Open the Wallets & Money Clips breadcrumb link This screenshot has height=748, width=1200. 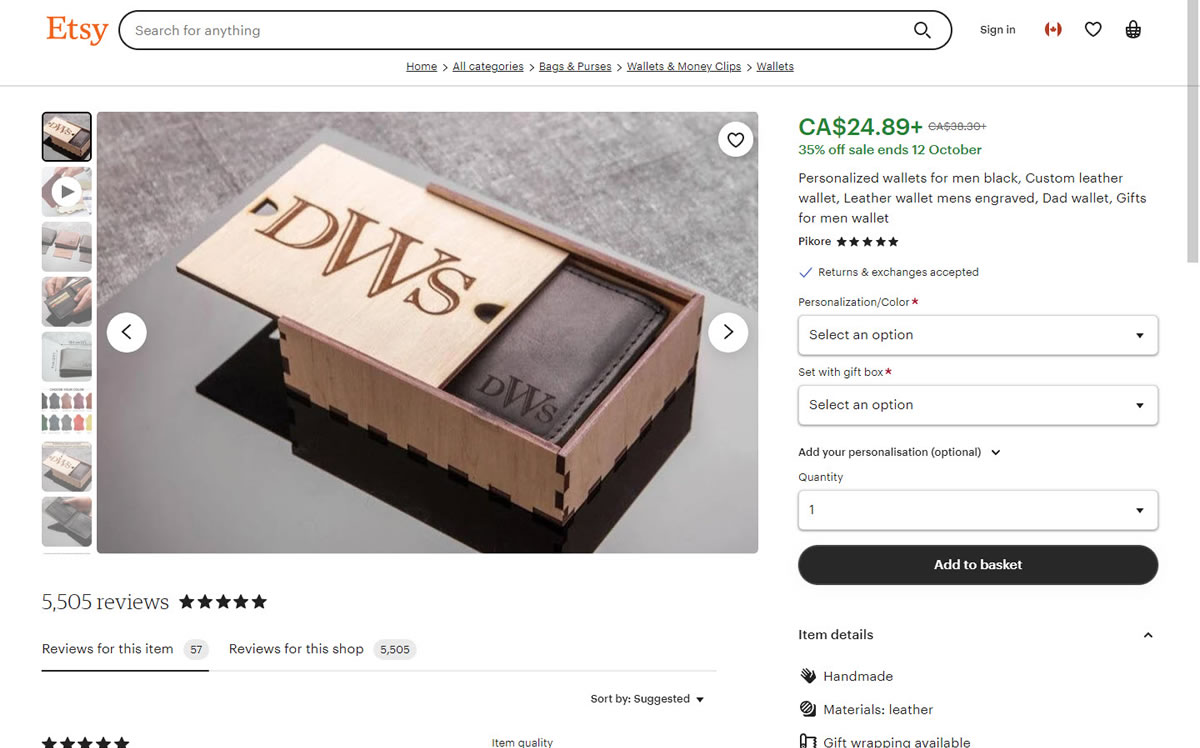click(x=684, y=67)
